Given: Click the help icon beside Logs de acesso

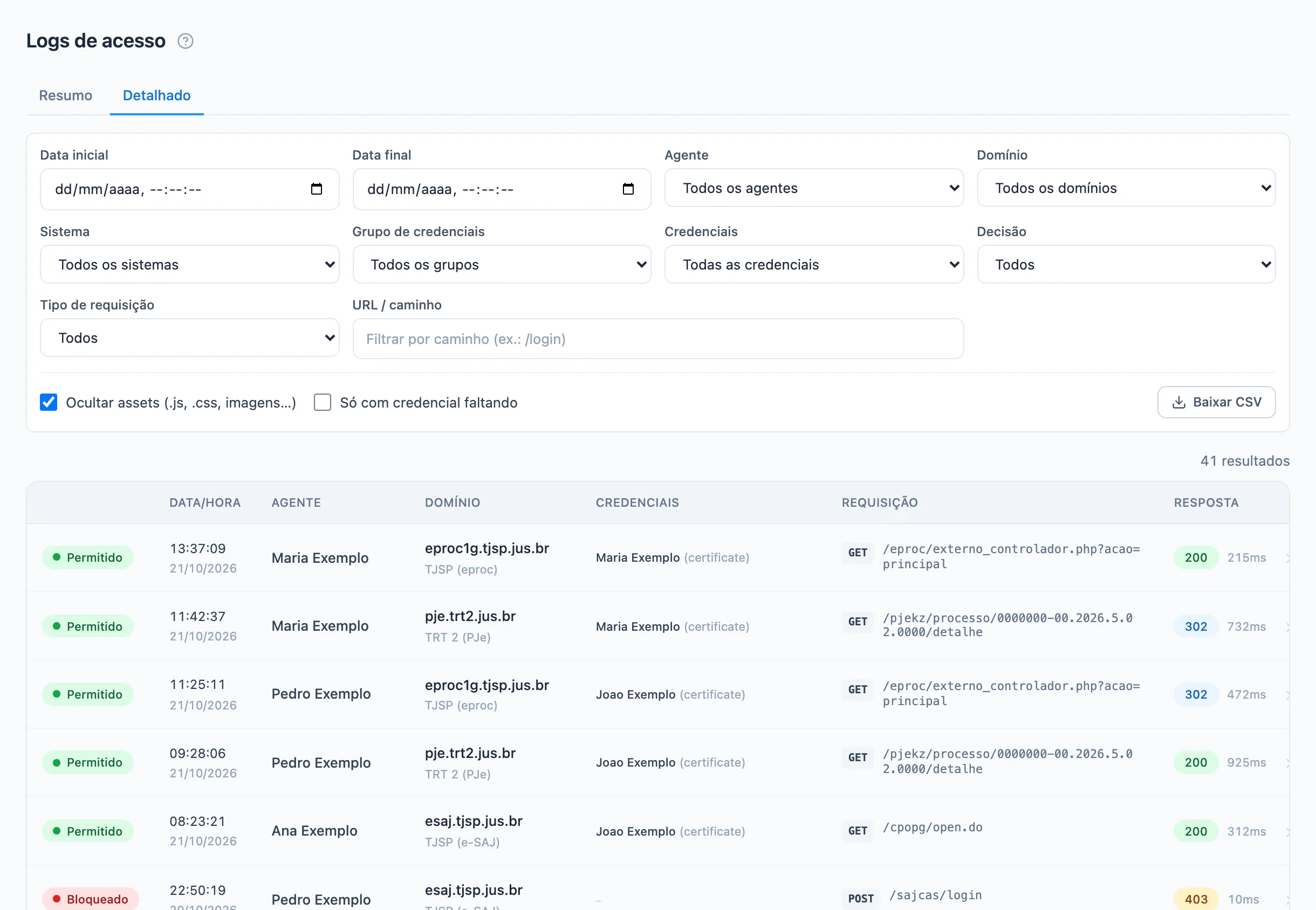Looking at the screenshot, I should point(186,41).
